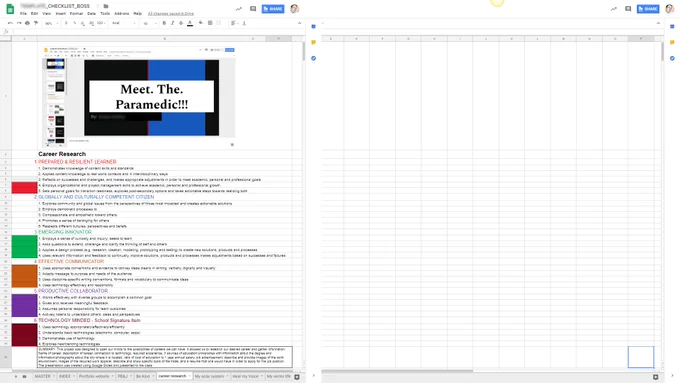Screen dimensions: 680x383
Task: Open the borders tool
Action: [x=210, y=23]
